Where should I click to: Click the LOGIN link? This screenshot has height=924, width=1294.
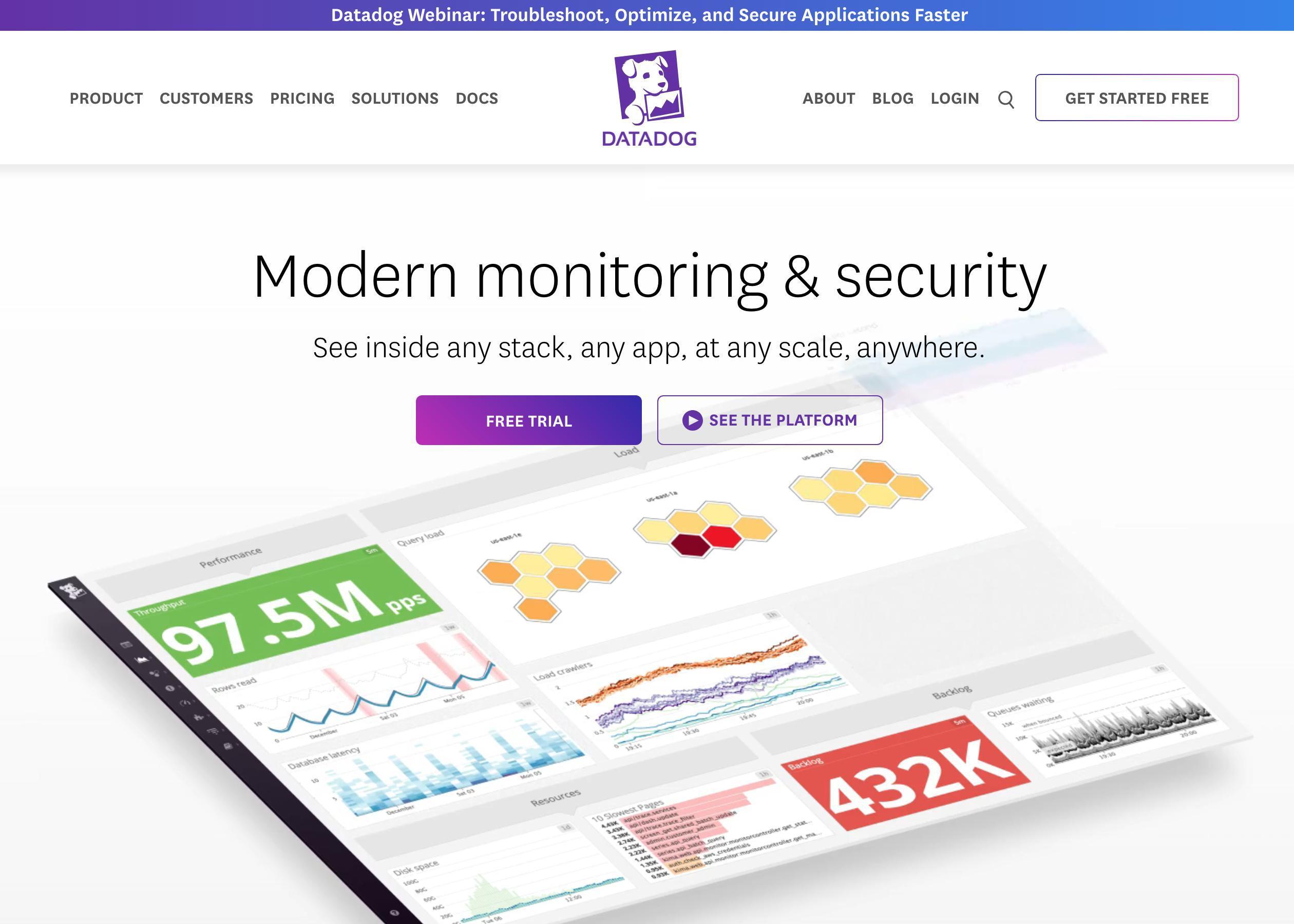(x=956, y=98)
